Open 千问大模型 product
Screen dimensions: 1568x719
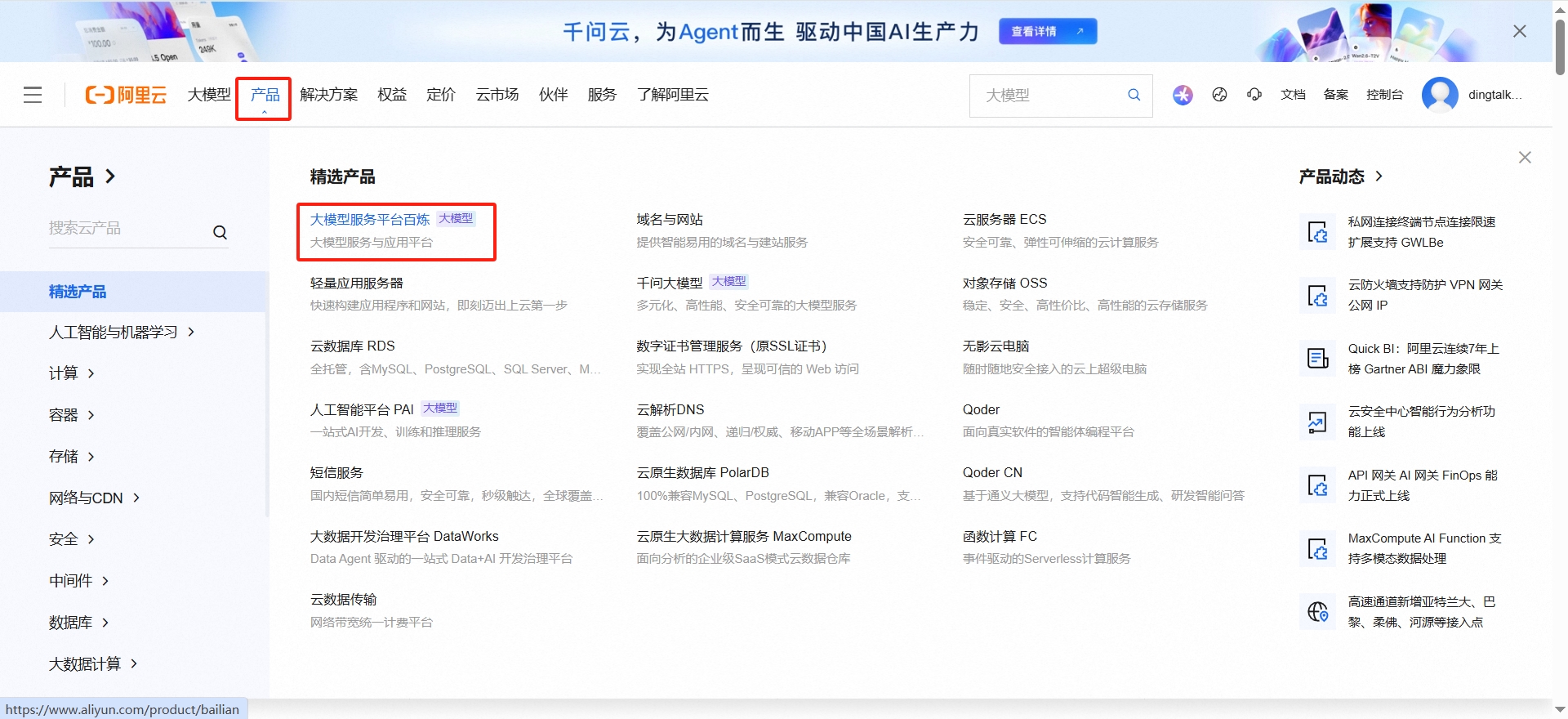(670, 283)
